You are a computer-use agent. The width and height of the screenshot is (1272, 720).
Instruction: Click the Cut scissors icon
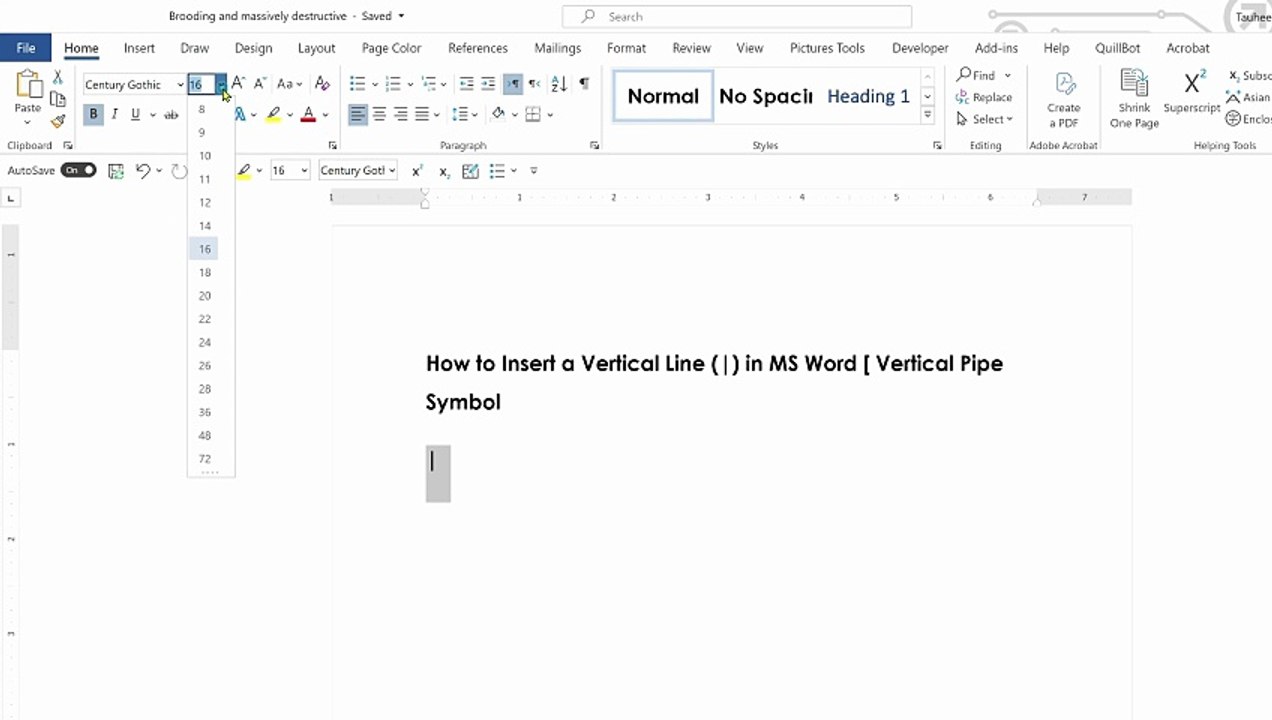pyautogui.click(x=58, y=77)
